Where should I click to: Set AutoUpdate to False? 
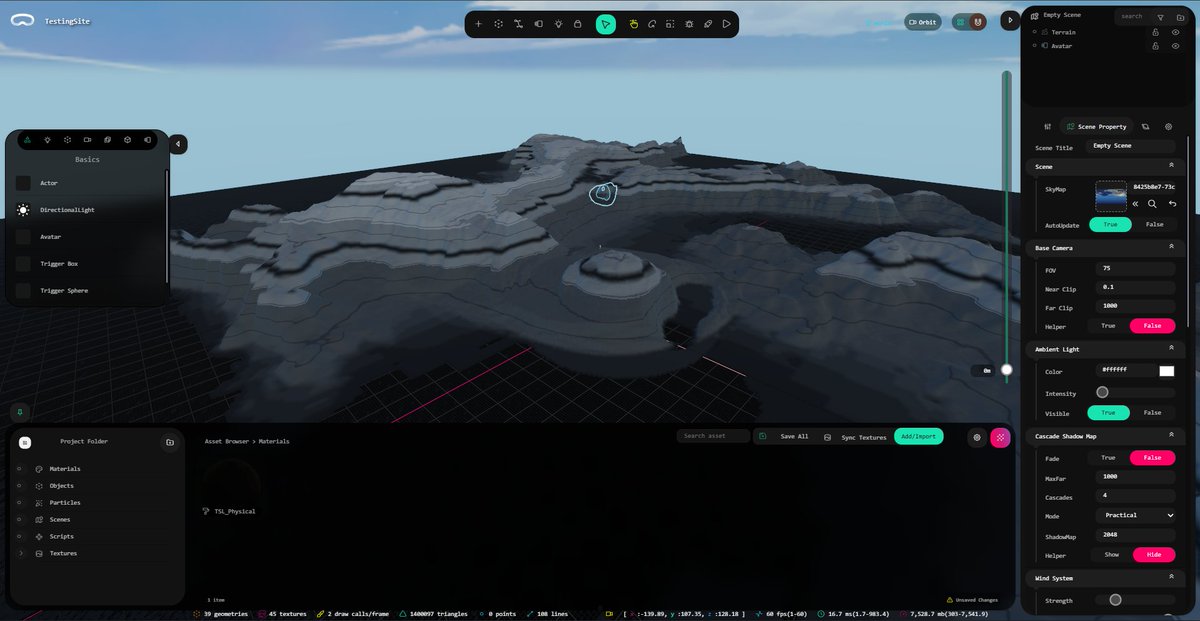pyautogui.click(x=1154, y=224)
